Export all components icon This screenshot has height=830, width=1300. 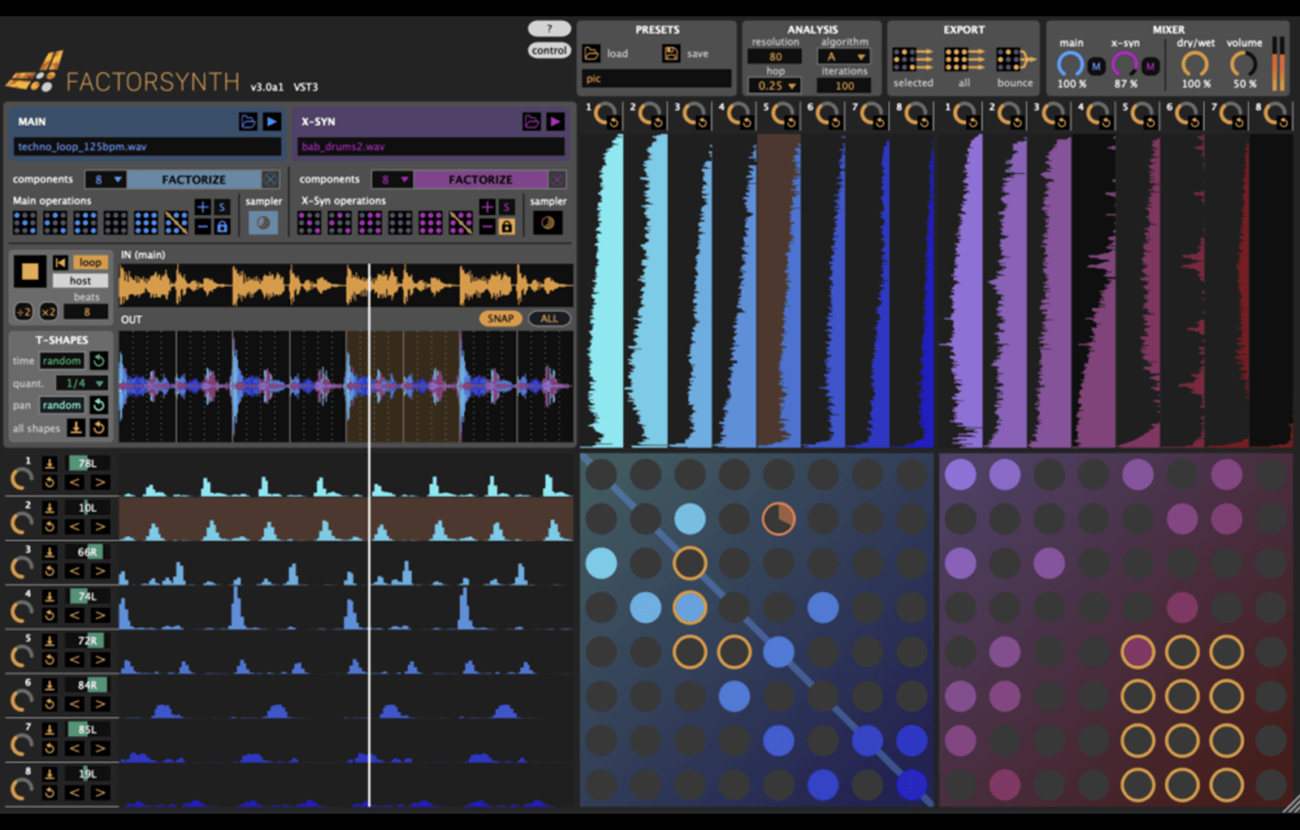(964, 59)
